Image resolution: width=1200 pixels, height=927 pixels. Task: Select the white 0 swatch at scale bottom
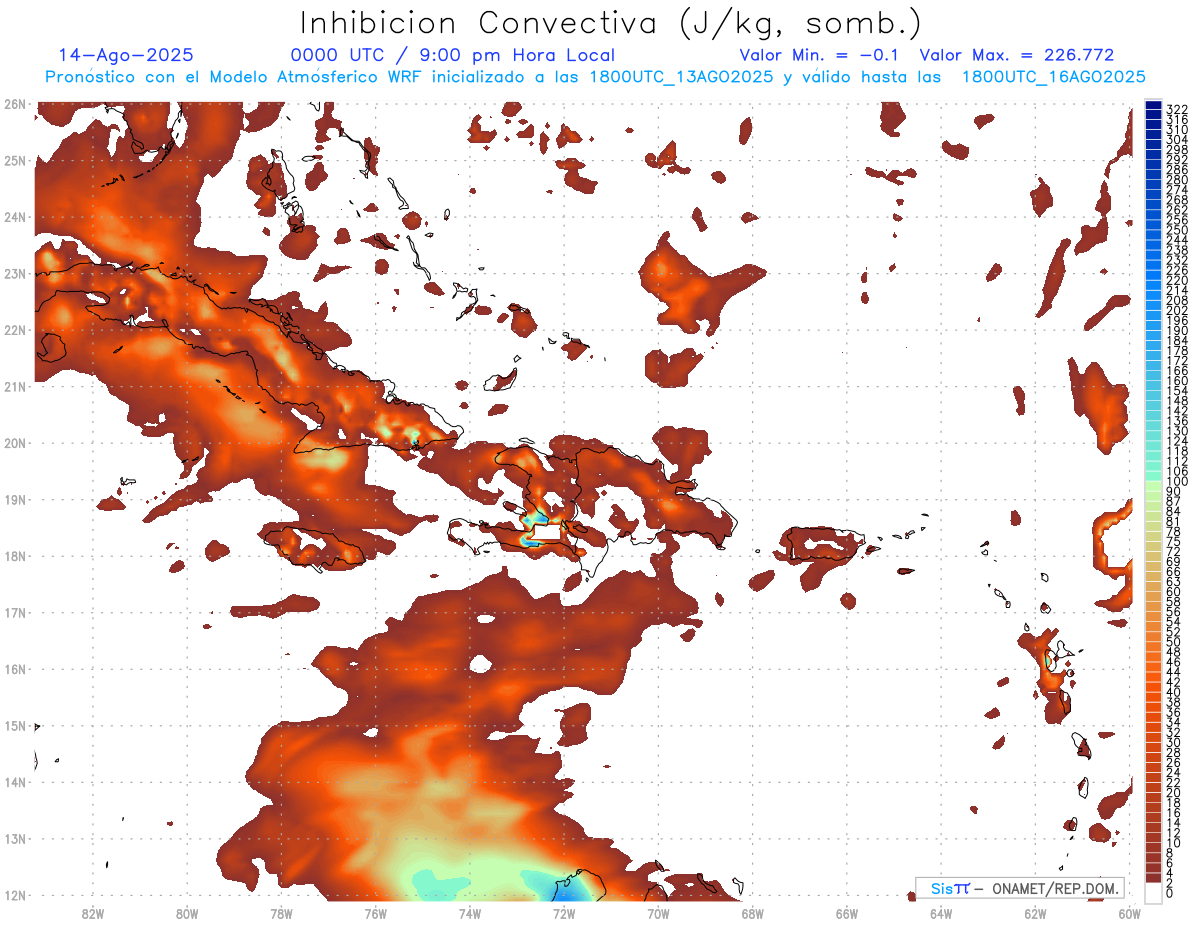[x=1153, y=891]
